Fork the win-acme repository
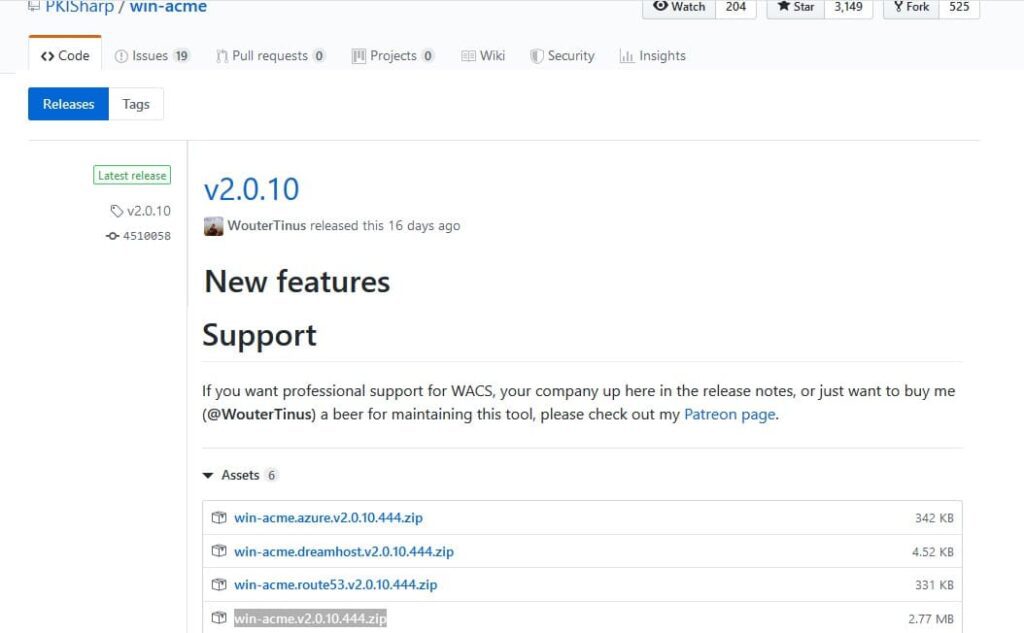The height and width of the screenshot is (633, 1024). 908,7
